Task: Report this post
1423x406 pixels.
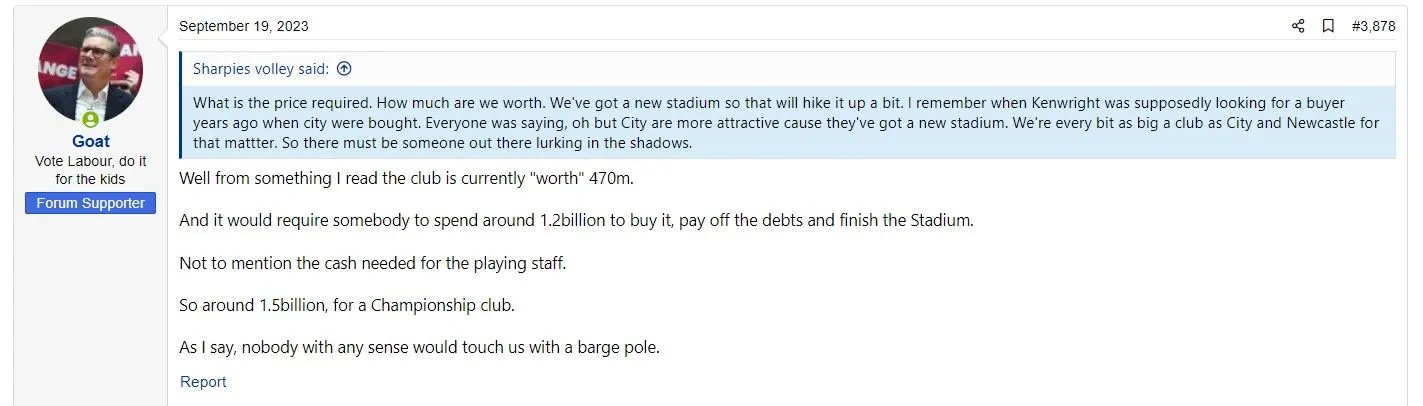Action: tap(203, 382)
